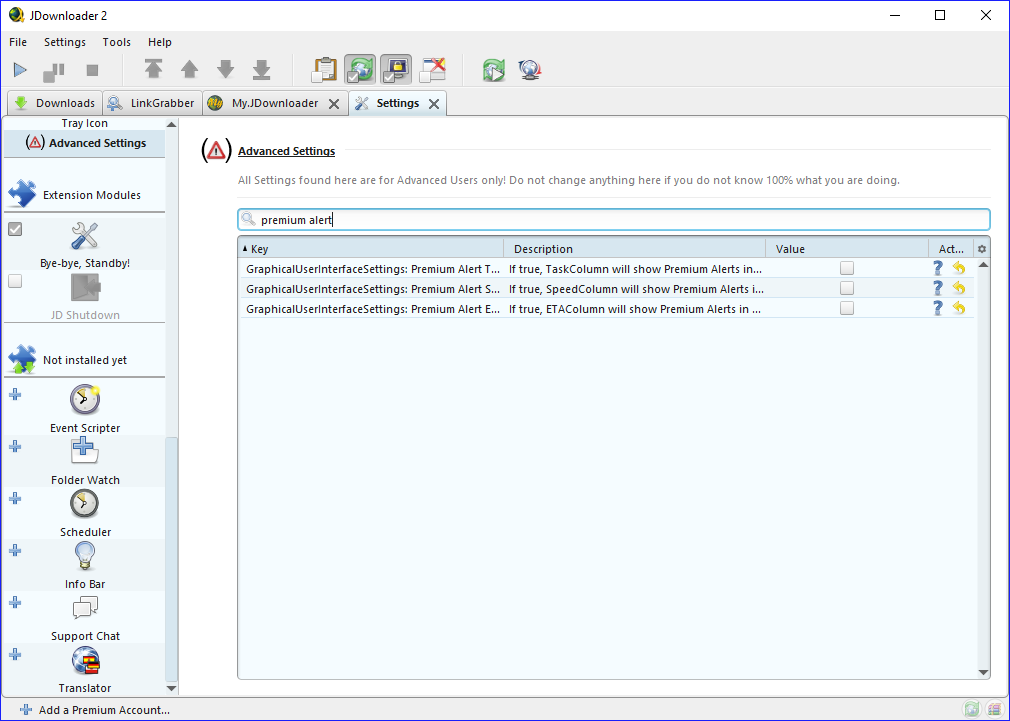This screenshot has width=1010, height=721.
Task: Open File menu
Action: (18, 42)
